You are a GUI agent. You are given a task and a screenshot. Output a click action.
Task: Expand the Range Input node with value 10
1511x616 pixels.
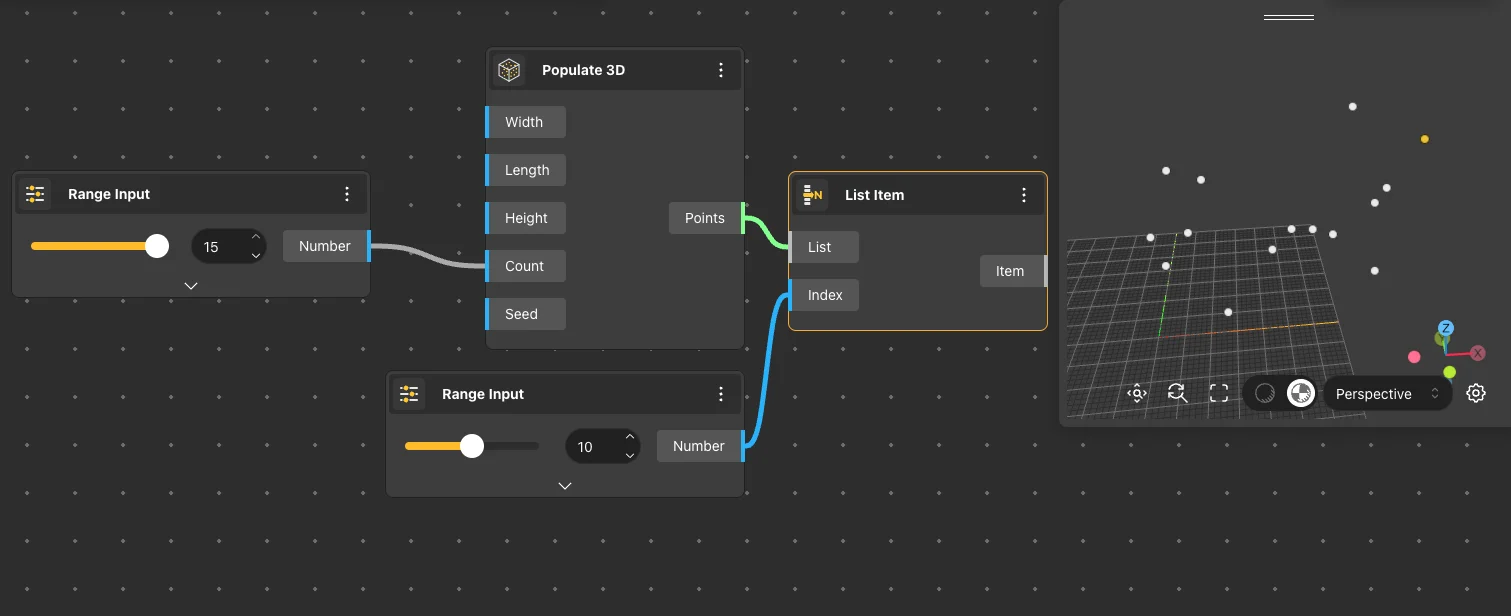click(x=565, y=486)
